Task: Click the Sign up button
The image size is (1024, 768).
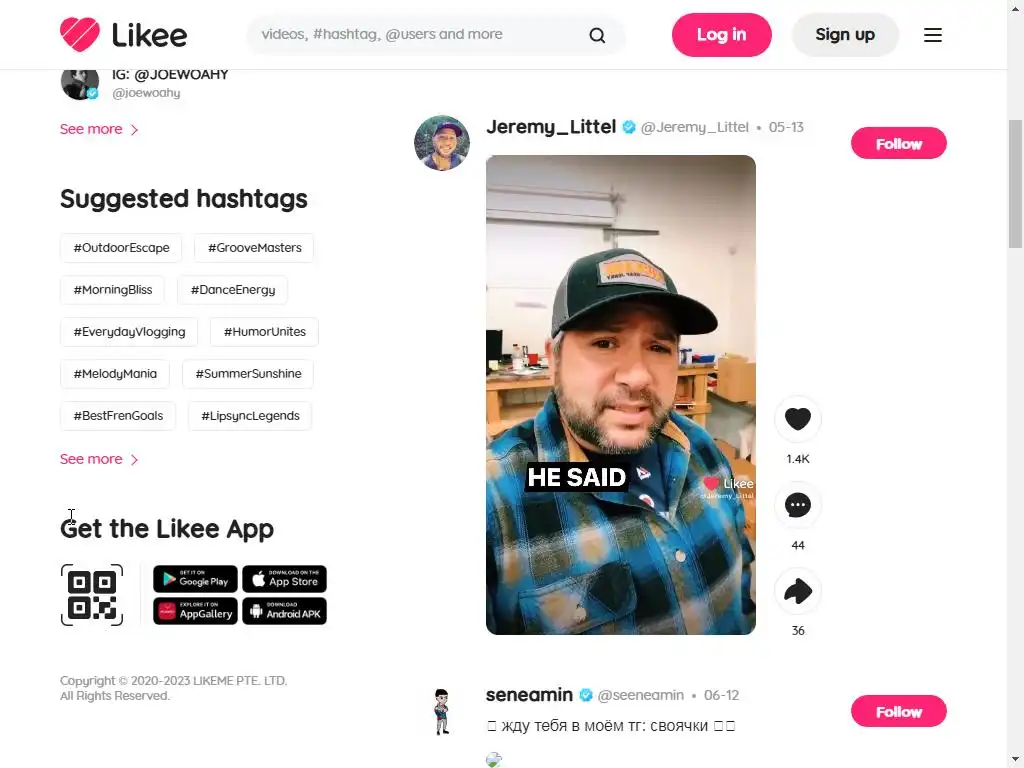Action: click(x=845, y=35)
